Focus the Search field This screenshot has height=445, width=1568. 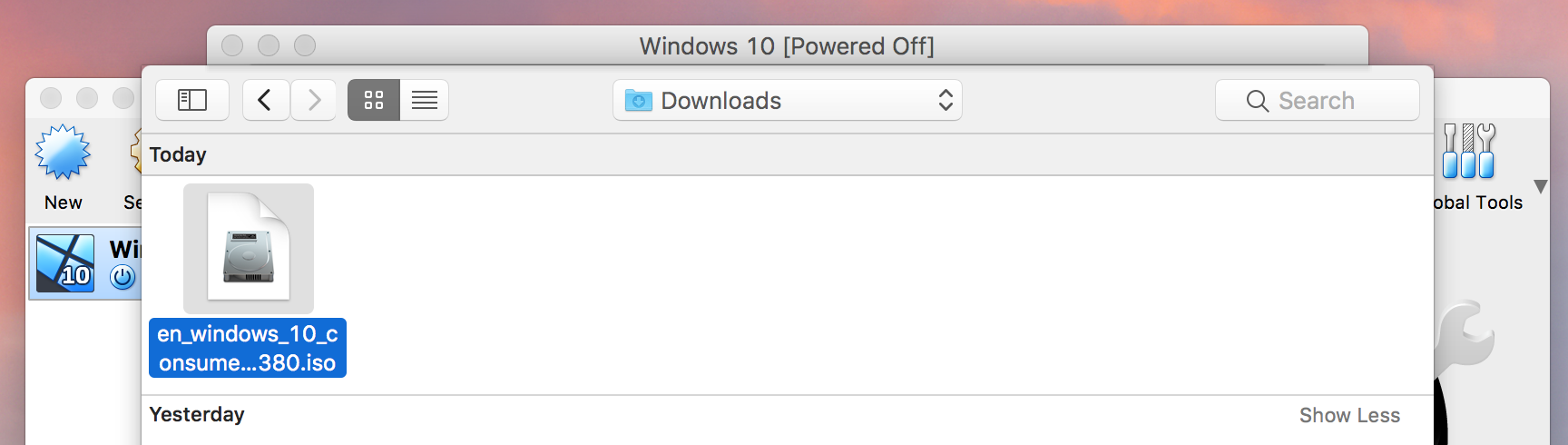[1318, 100]
